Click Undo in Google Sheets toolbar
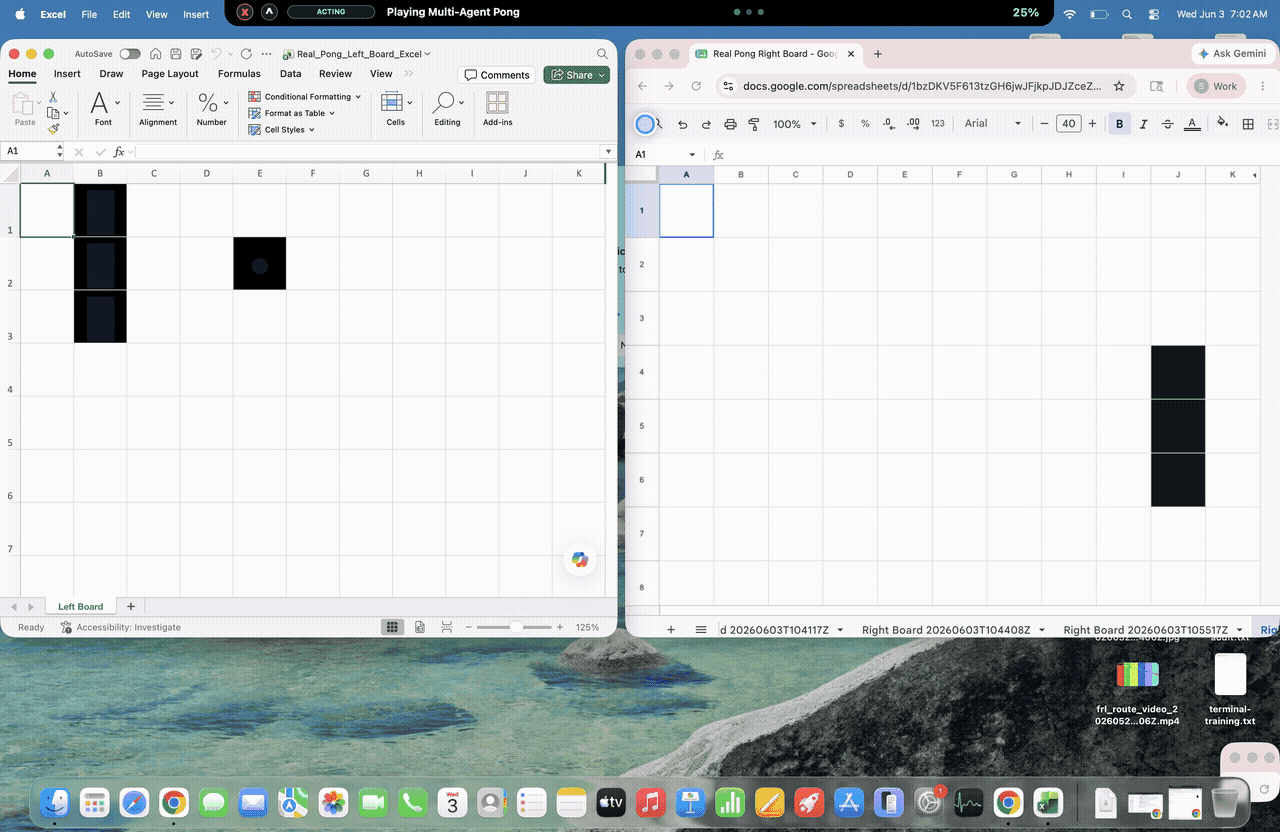 pos(683,124)
